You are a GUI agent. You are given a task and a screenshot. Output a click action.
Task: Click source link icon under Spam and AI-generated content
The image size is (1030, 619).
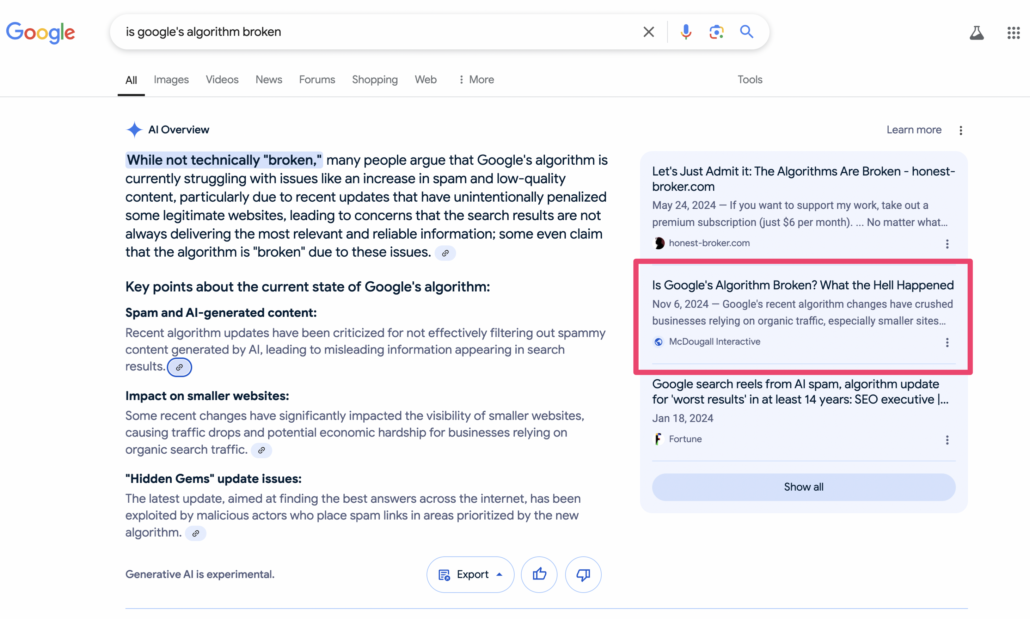[179, 368]
